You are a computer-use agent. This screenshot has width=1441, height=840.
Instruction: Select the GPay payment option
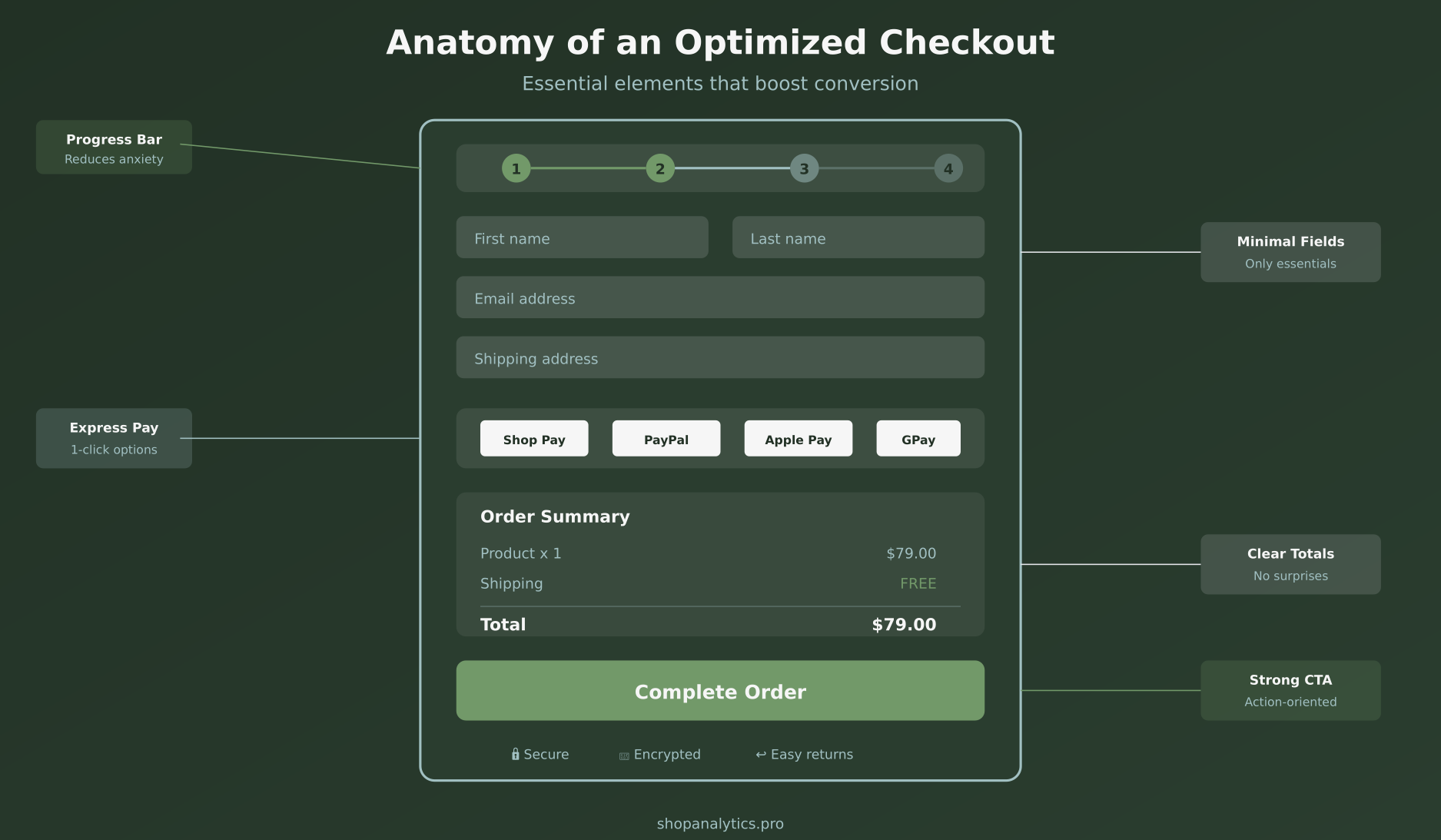(918, 439)
